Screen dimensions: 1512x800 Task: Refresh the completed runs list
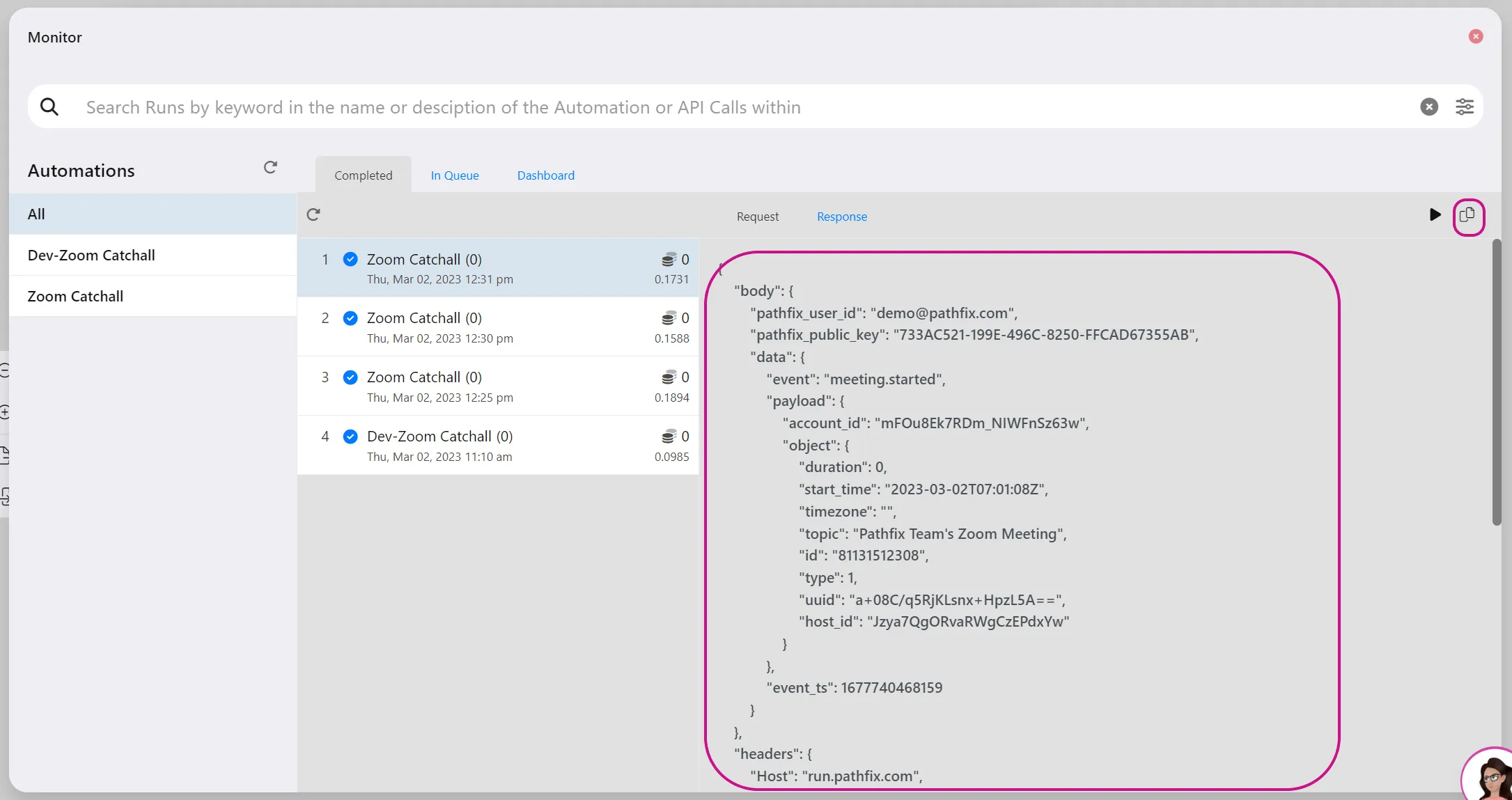pyautogui.click(x=313, y=214)
